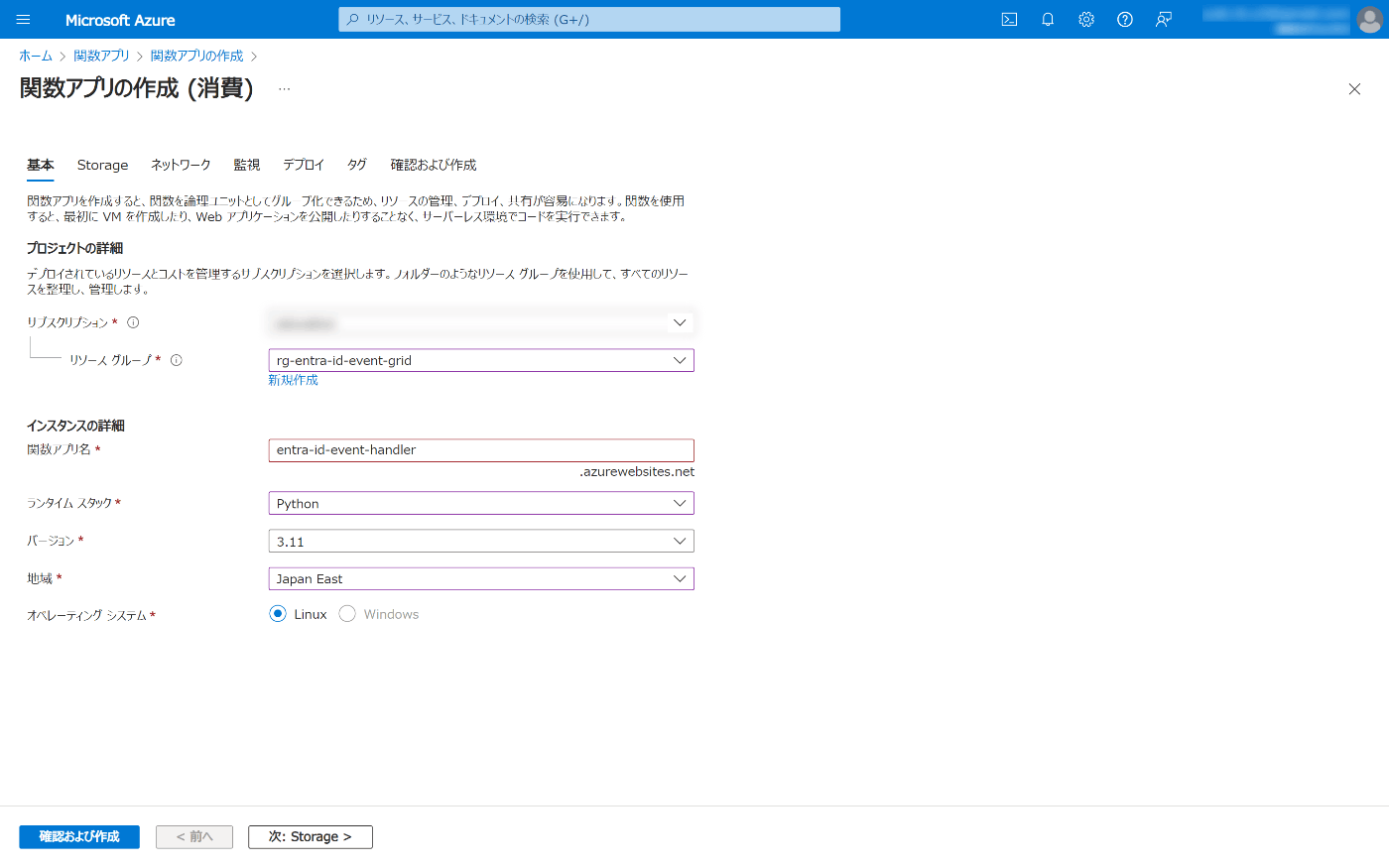Click the .azurewebsites.net suffix text
The height and width of the screenshot is (868, 1389).
pyautogui.click(x=637, y=472)
